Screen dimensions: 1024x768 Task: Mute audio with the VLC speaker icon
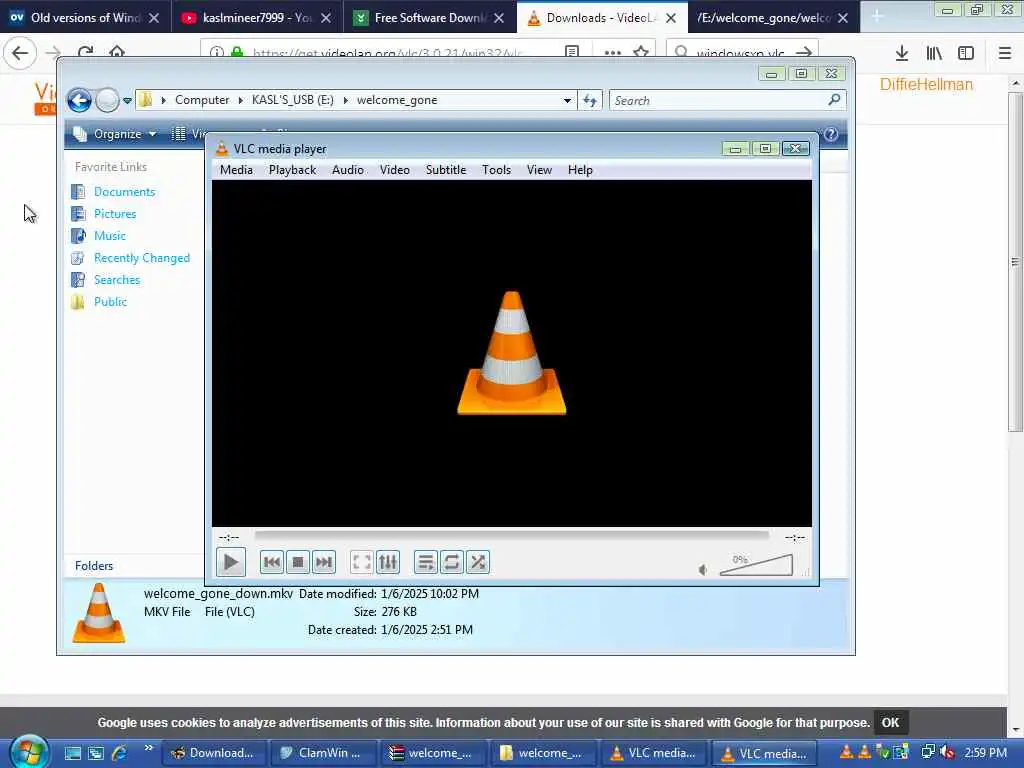(x=703, y=569)
